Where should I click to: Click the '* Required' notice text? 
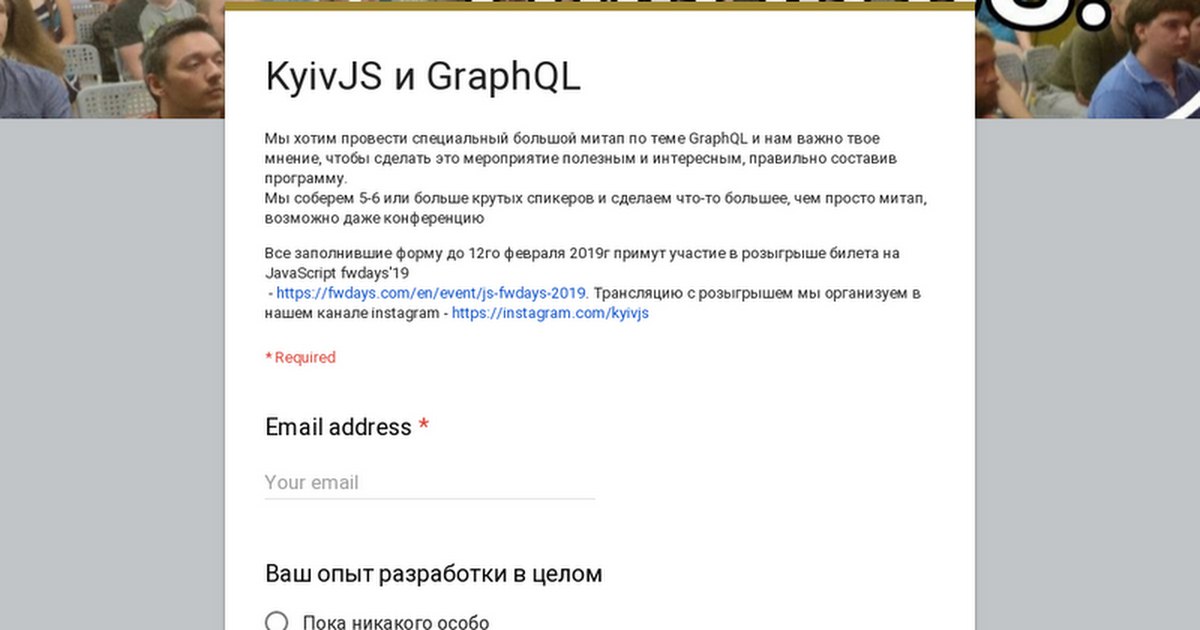pos(300,357)
